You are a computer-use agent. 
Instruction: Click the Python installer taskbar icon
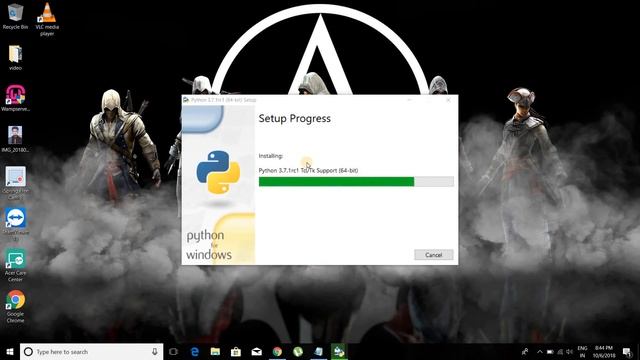click(x=339, y=351)
